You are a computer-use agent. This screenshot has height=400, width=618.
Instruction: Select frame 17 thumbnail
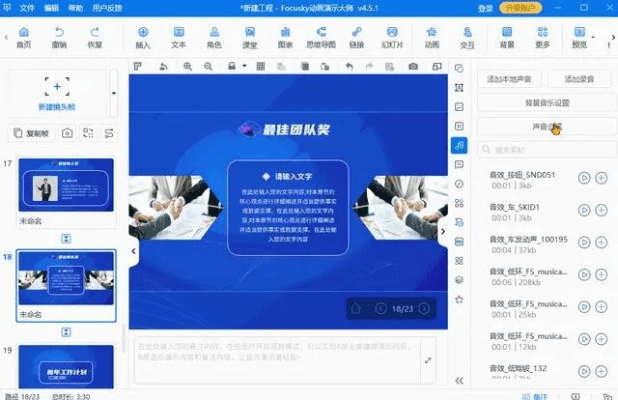click(x=66, y=185)
